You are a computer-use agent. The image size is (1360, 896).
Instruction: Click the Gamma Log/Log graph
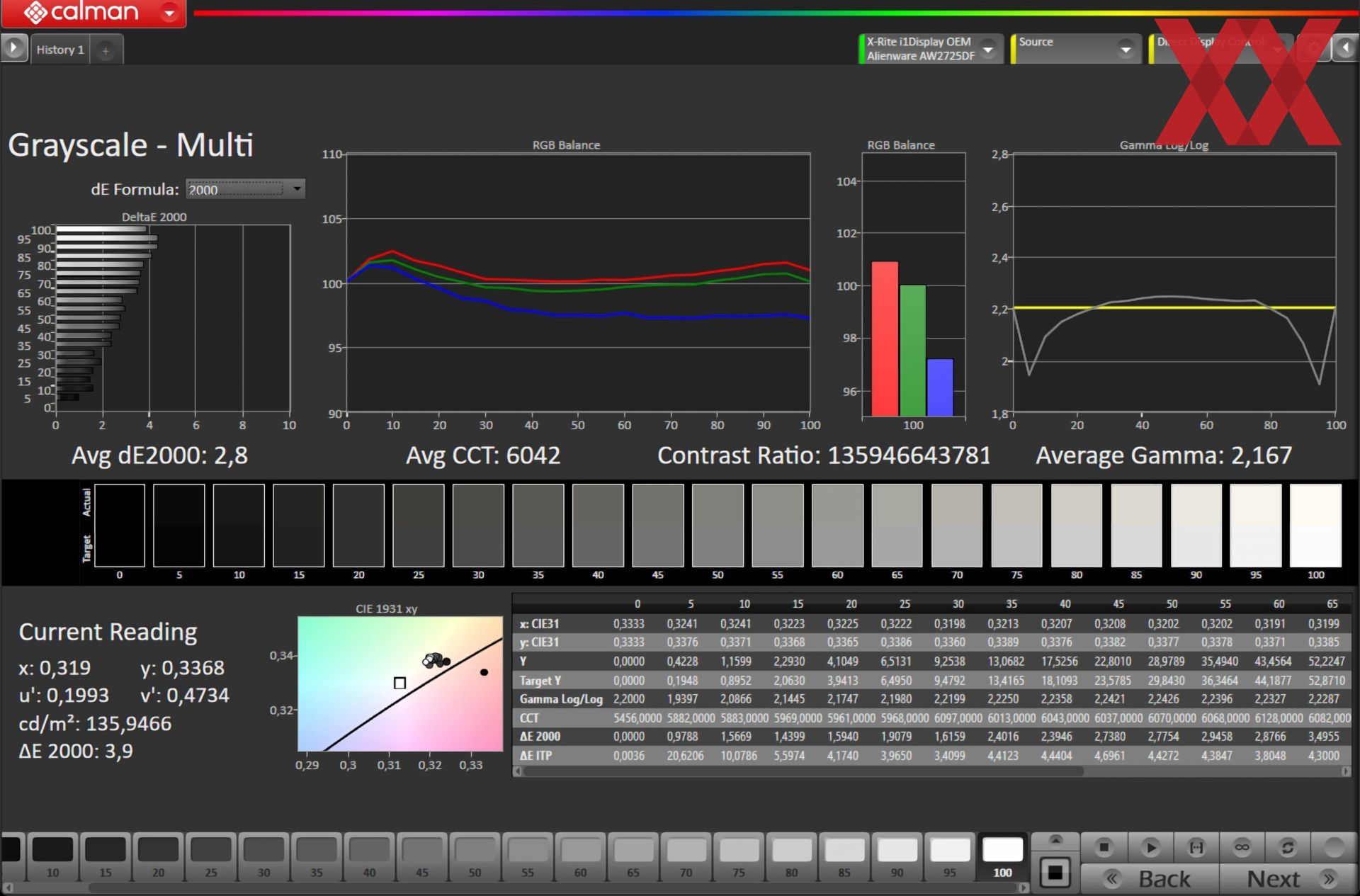(1174, 283)
